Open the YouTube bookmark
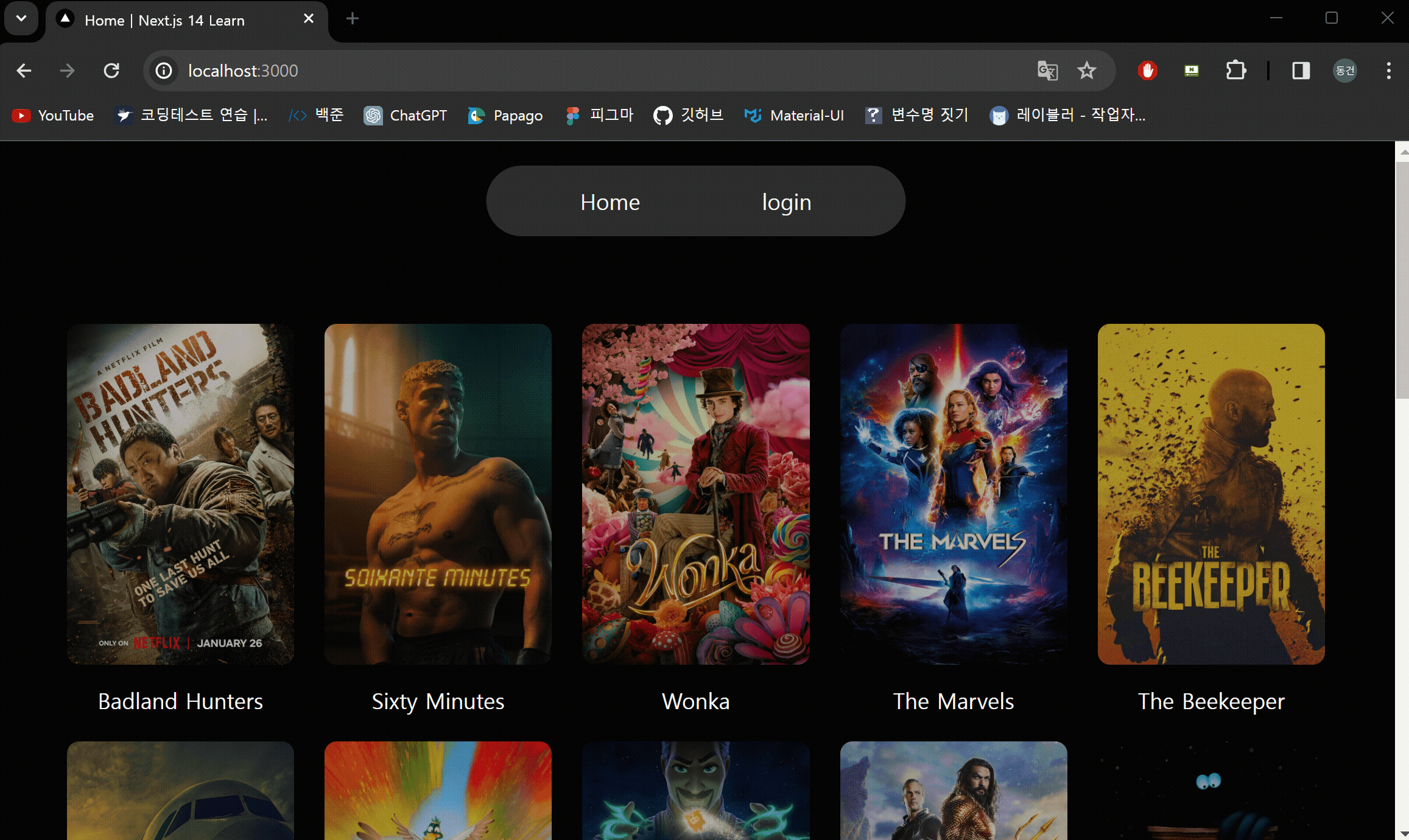This screenshot has height=840, width=1409. click(x=53, y=115)
